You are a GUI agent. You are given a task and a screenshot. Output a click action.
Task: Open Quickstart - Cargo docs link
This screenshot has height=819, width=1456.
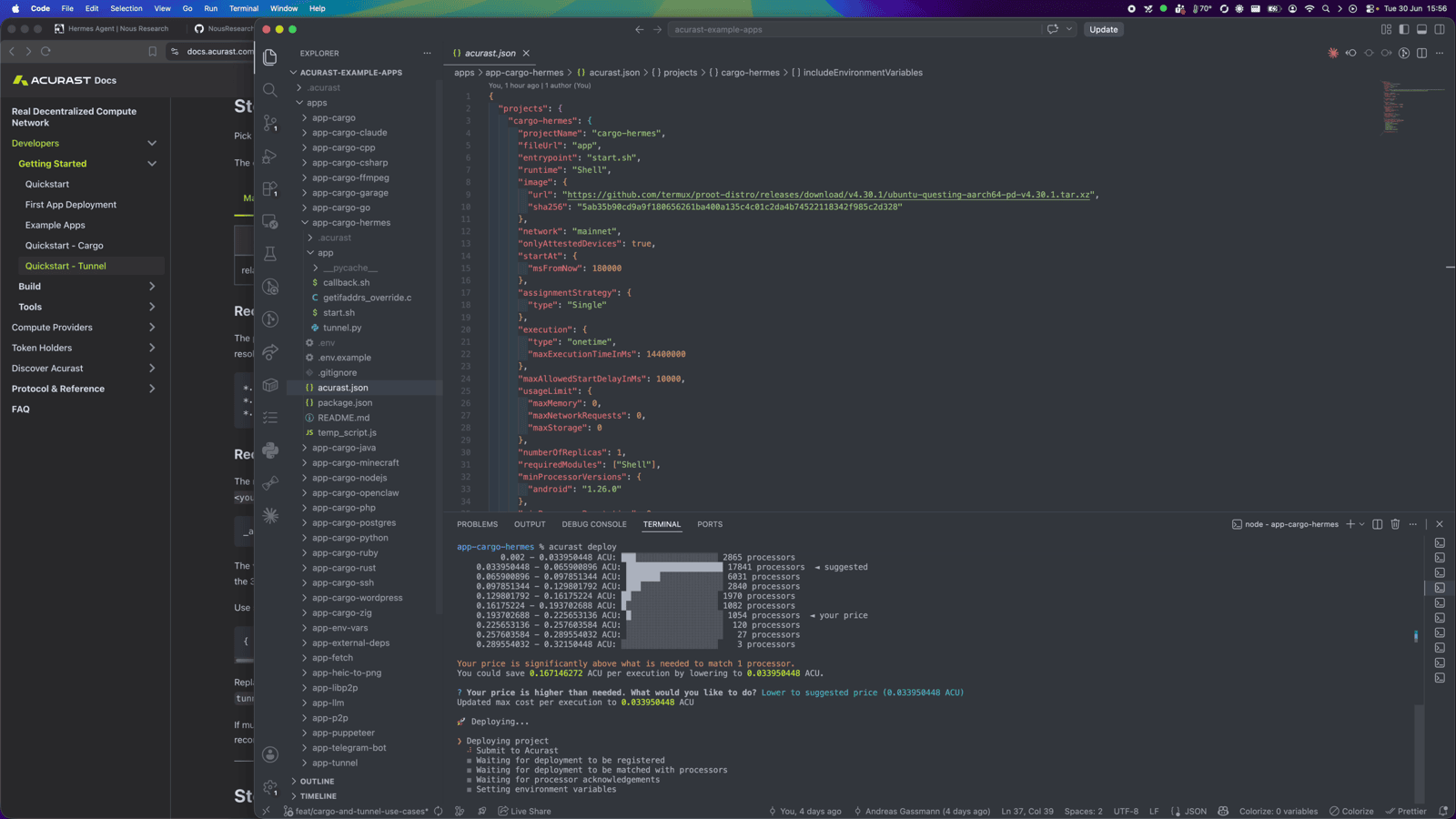click(64, 246)
